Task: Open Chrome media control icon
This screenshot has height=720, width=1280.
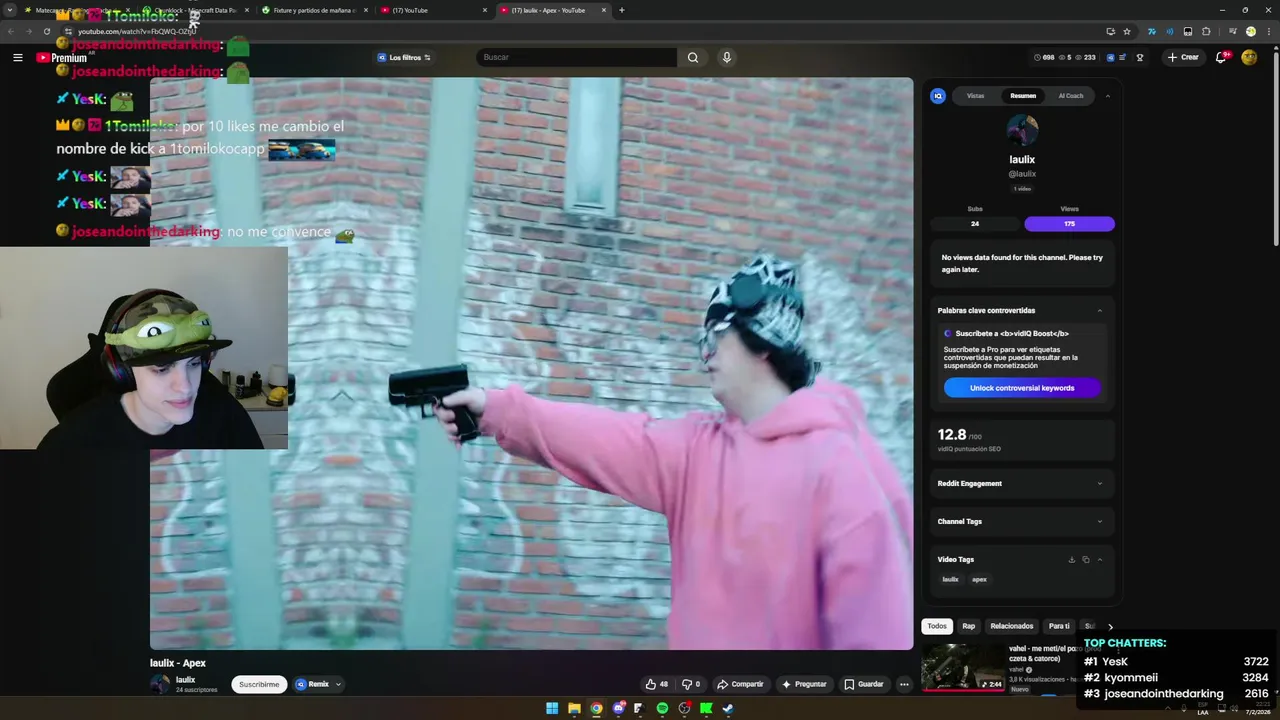Action: click(1233, 31)
